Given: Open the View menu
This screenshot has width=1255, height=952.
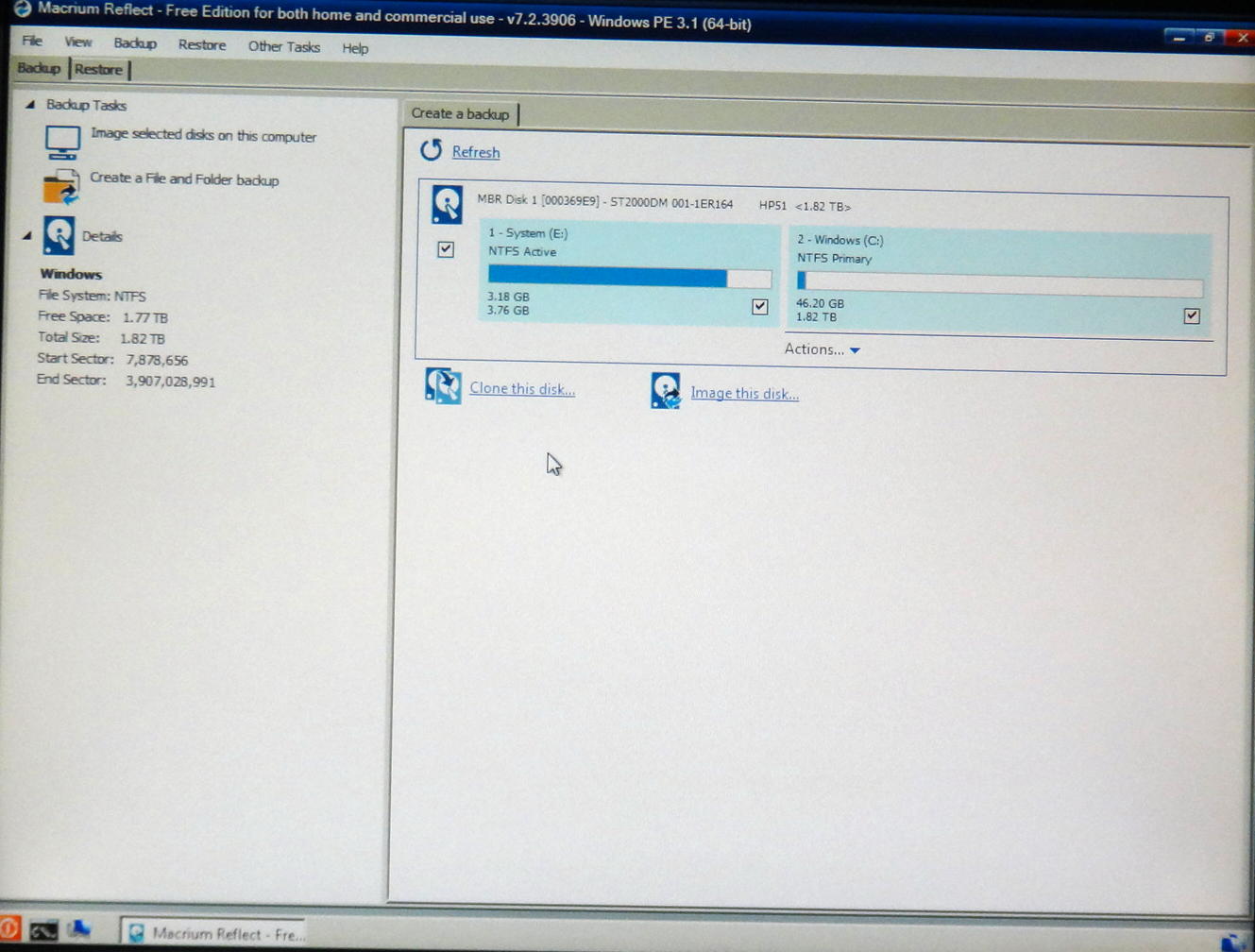Looking at the screenshot, I should point(78,42).
